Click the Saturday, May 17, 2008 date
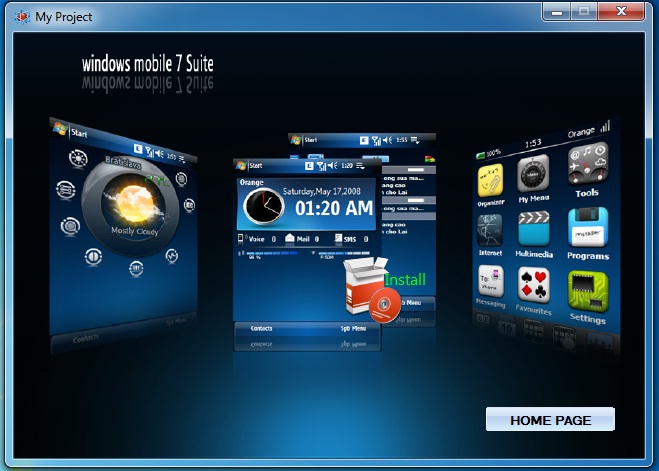Image resolution: width=659 pixels, height=471 pixels. pos(322,191)
